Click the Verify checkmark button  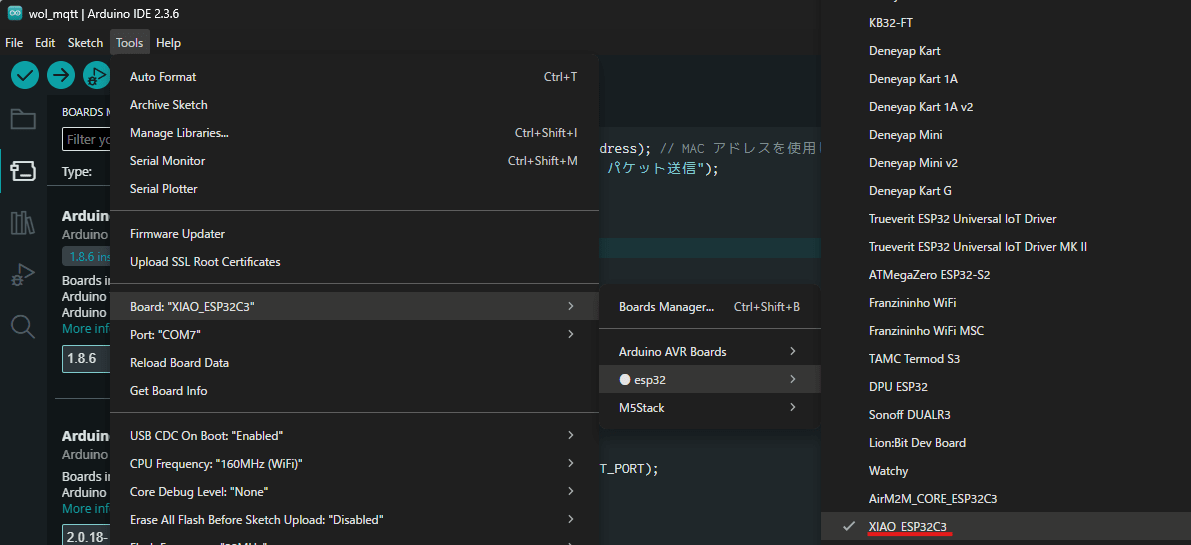coord(24,74)
